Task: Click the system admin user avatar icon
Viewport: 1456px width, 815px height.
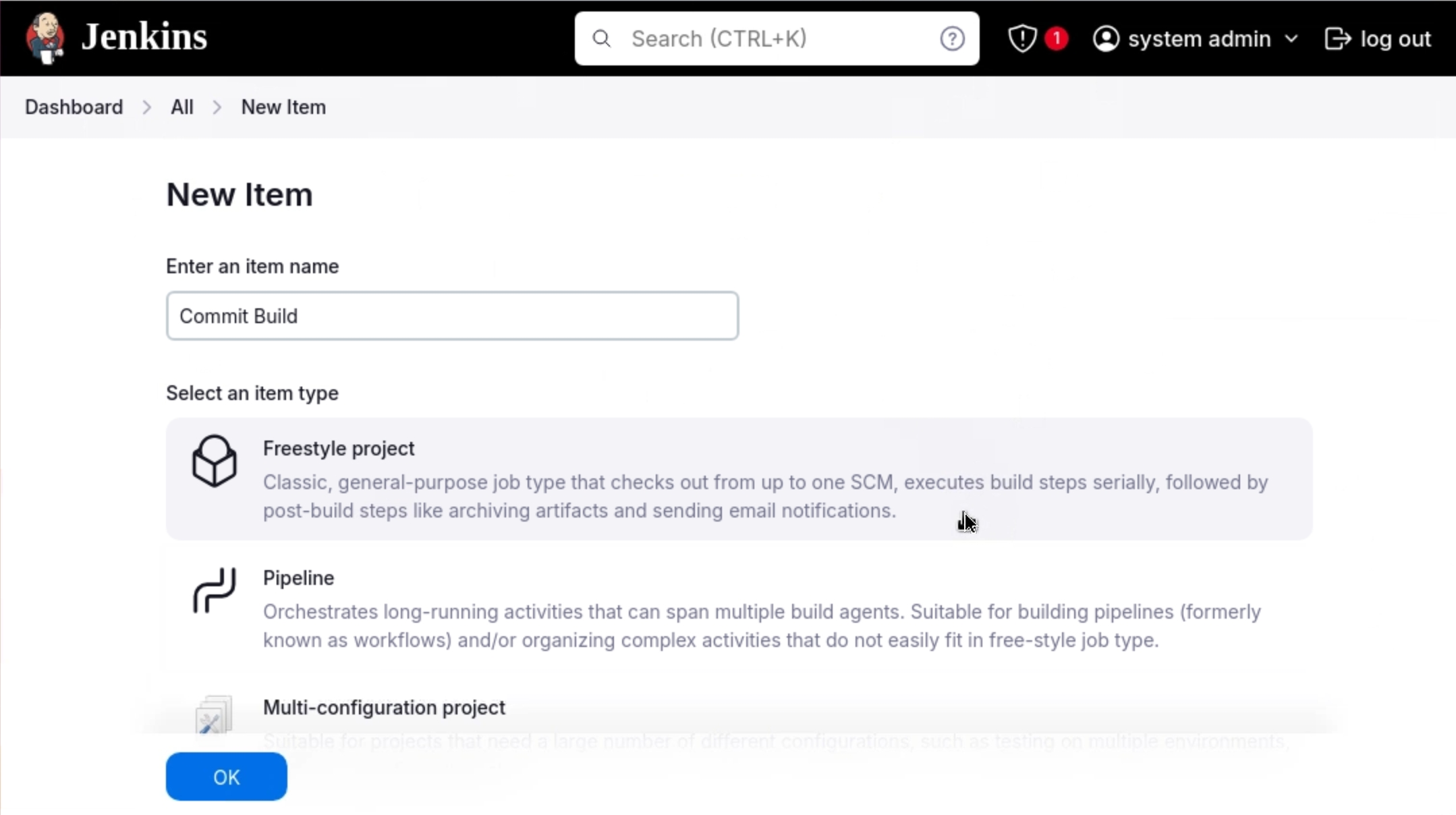Action: [x=1106, y=38]
